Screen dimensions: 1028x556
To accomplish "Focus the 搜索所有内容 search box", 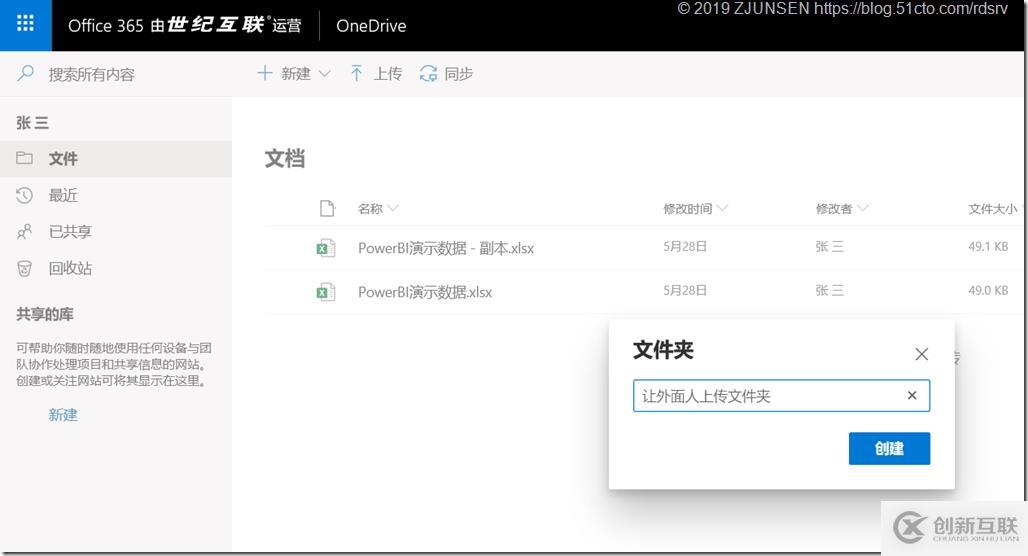I will pyautogui.click(x=92, y=74).
